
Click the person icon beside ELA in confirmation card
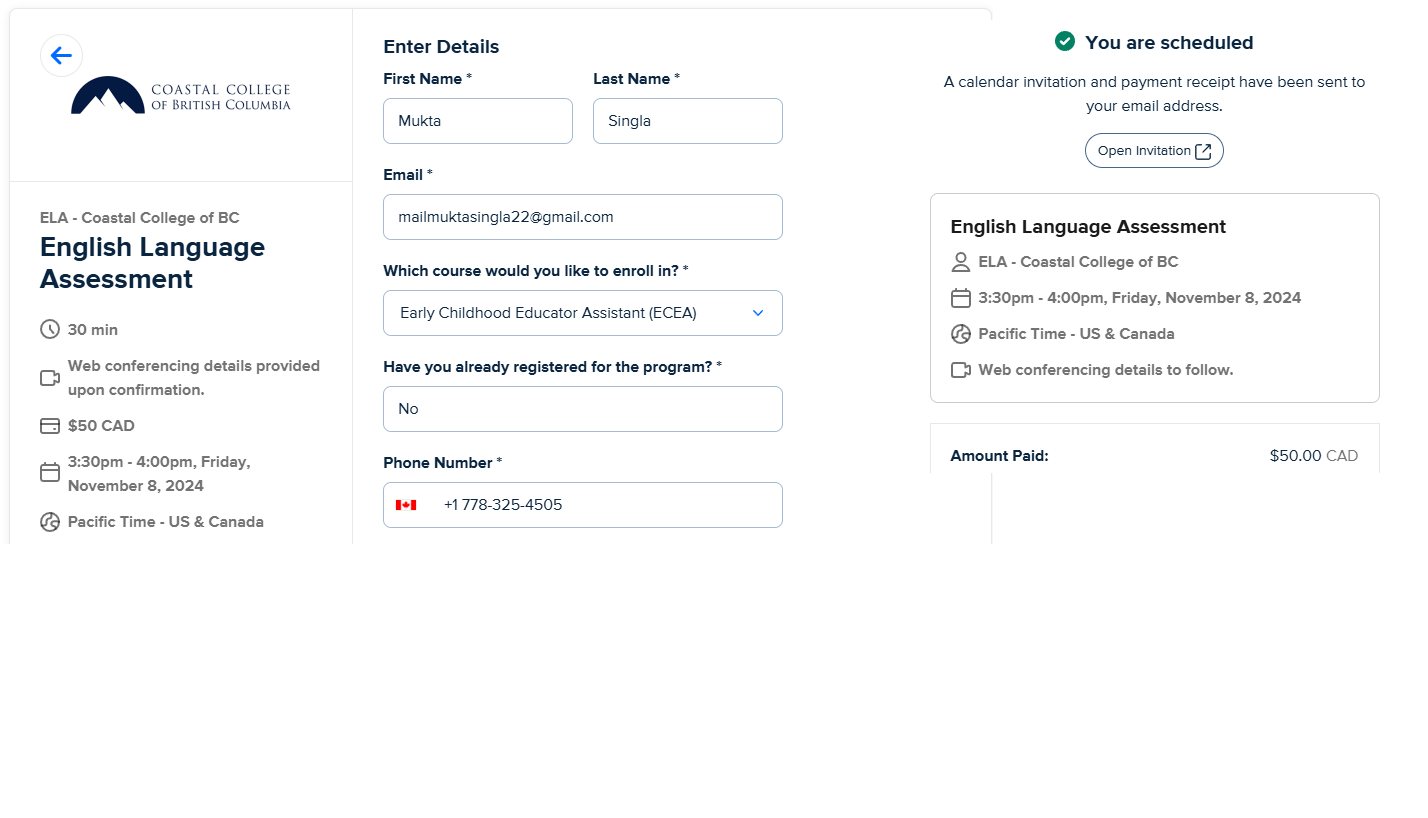click(x=961, y=262)
